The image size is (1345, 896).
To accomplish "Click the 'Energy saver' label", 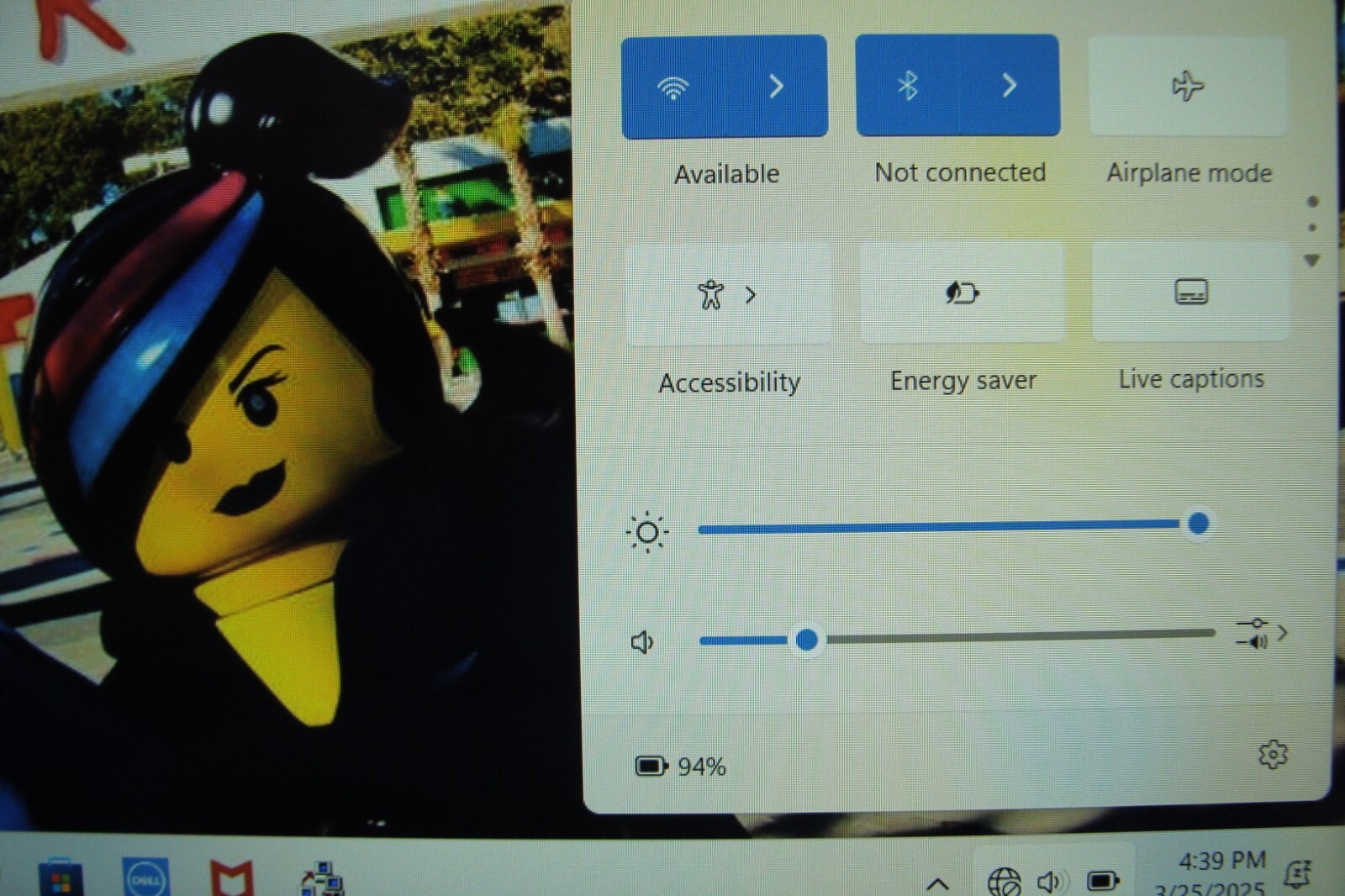I will (x=963, y=381).
